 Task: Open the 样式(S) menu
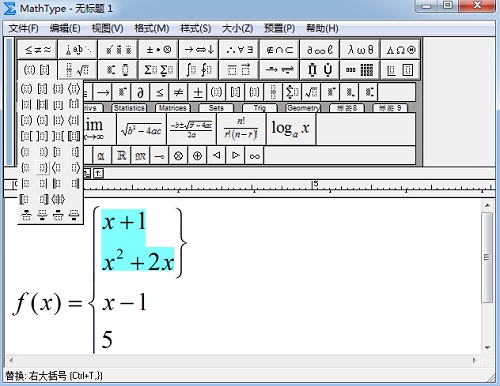pos(196,28)
